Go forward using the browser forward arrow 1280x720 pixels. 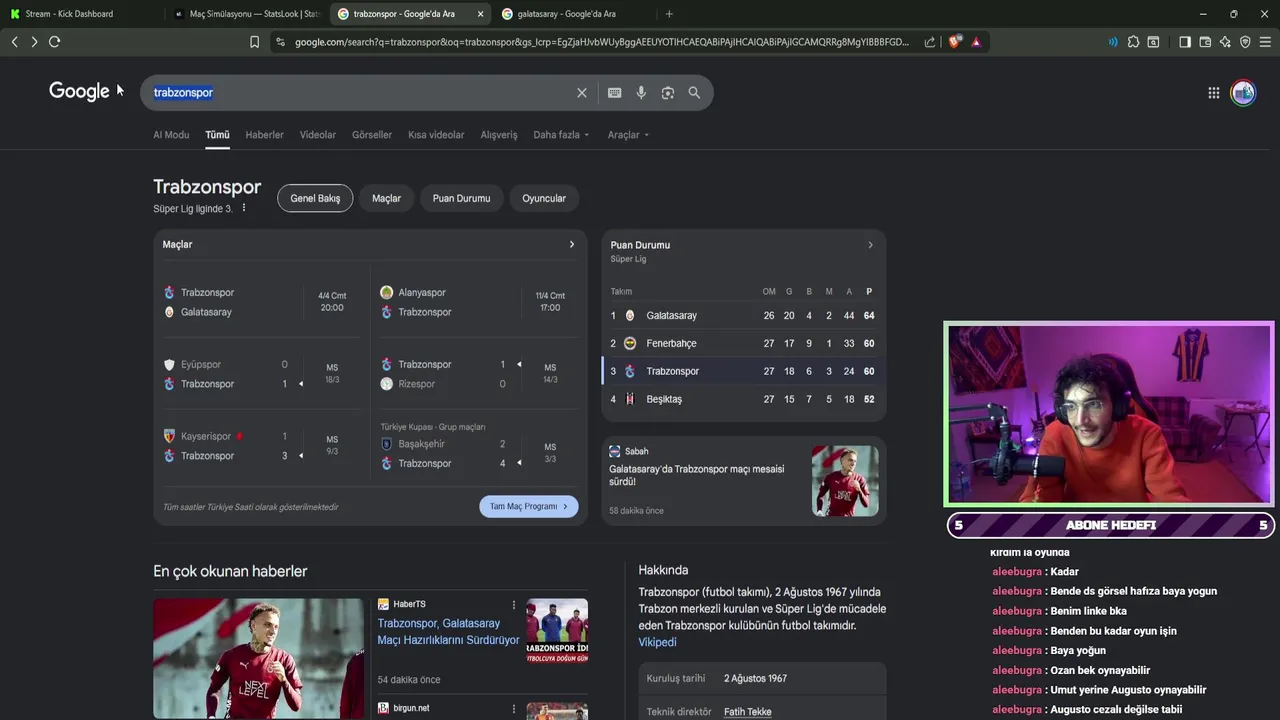34,42
